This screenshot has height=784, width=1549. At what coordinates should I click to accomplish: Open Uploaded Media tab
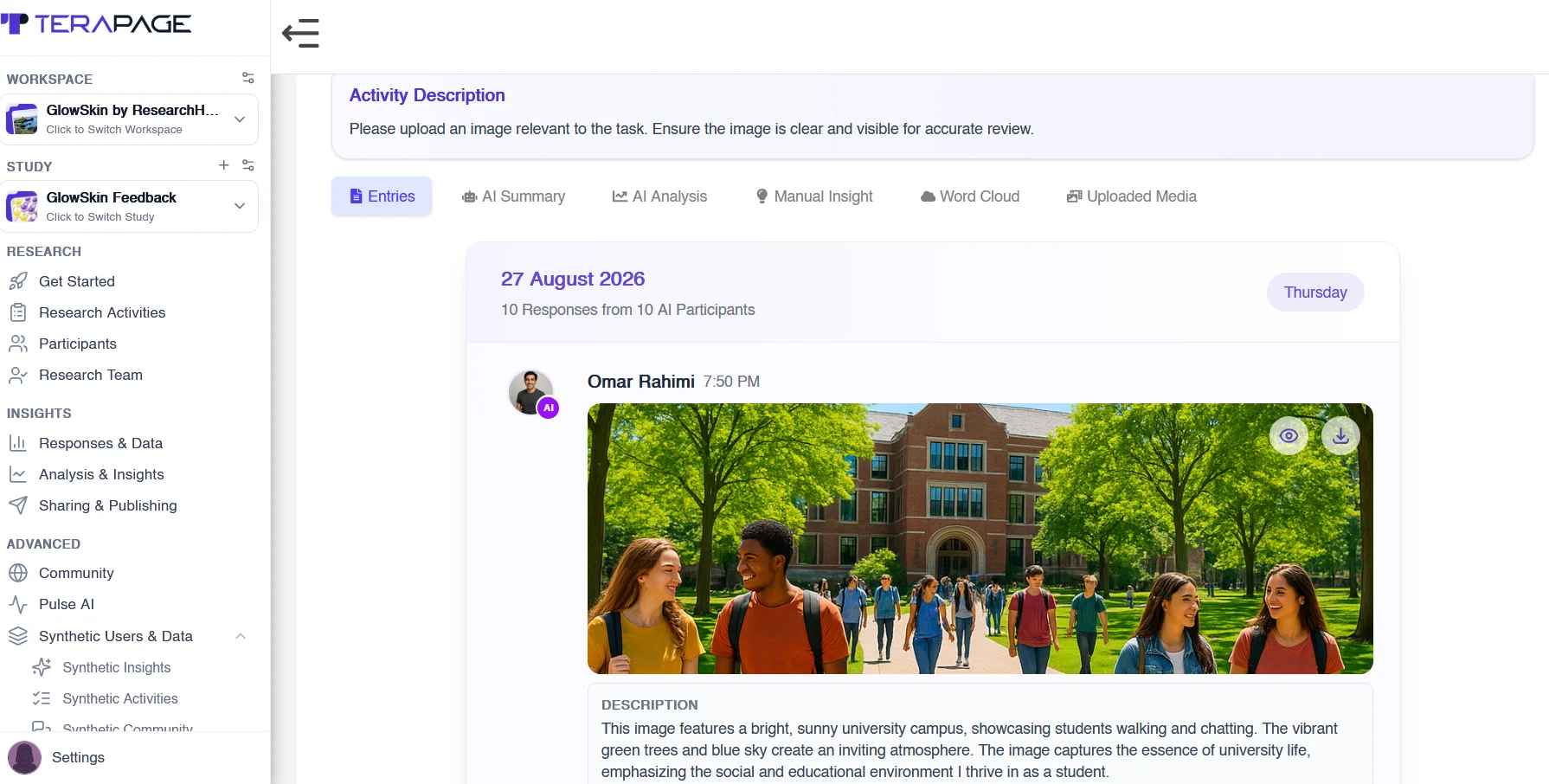click(x=1132, y=196)
